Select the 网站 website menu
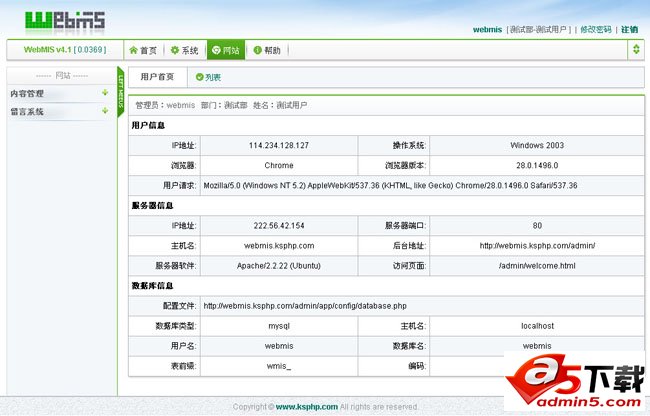This screenshot has height=416, width=650. coord(226,50)
